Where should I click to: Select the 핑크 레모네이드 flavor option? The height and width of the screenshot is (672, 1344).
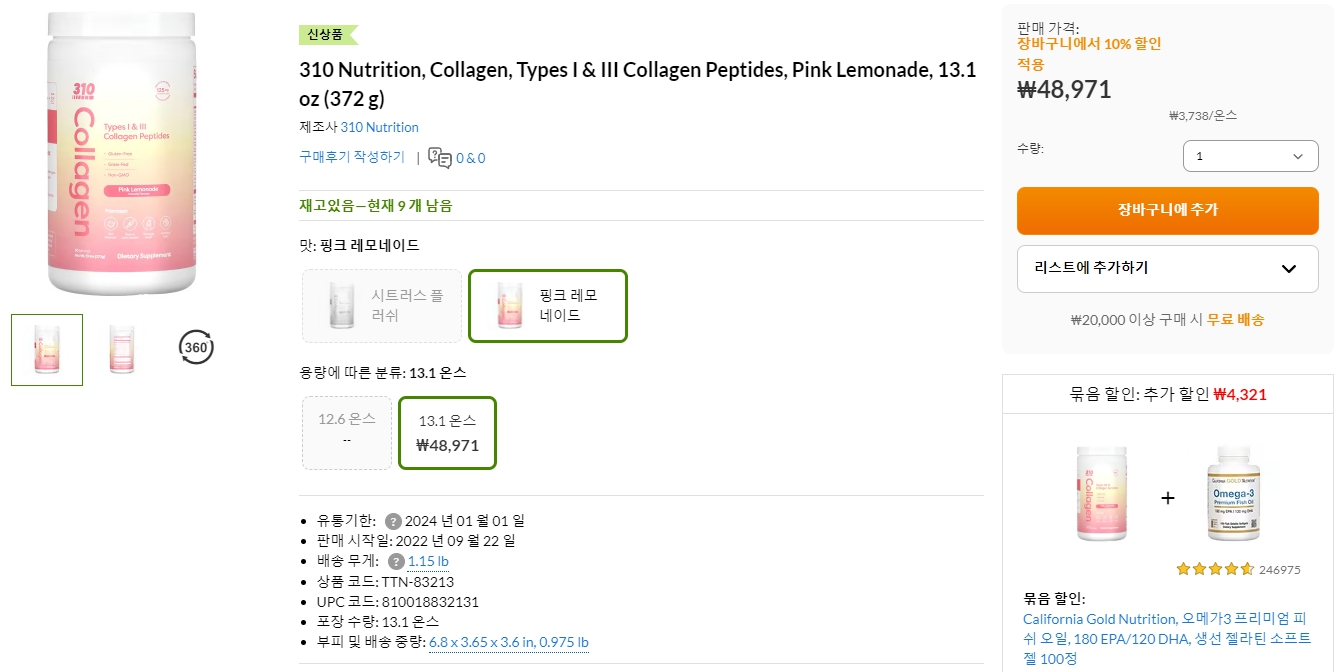(x=547, y=306)
